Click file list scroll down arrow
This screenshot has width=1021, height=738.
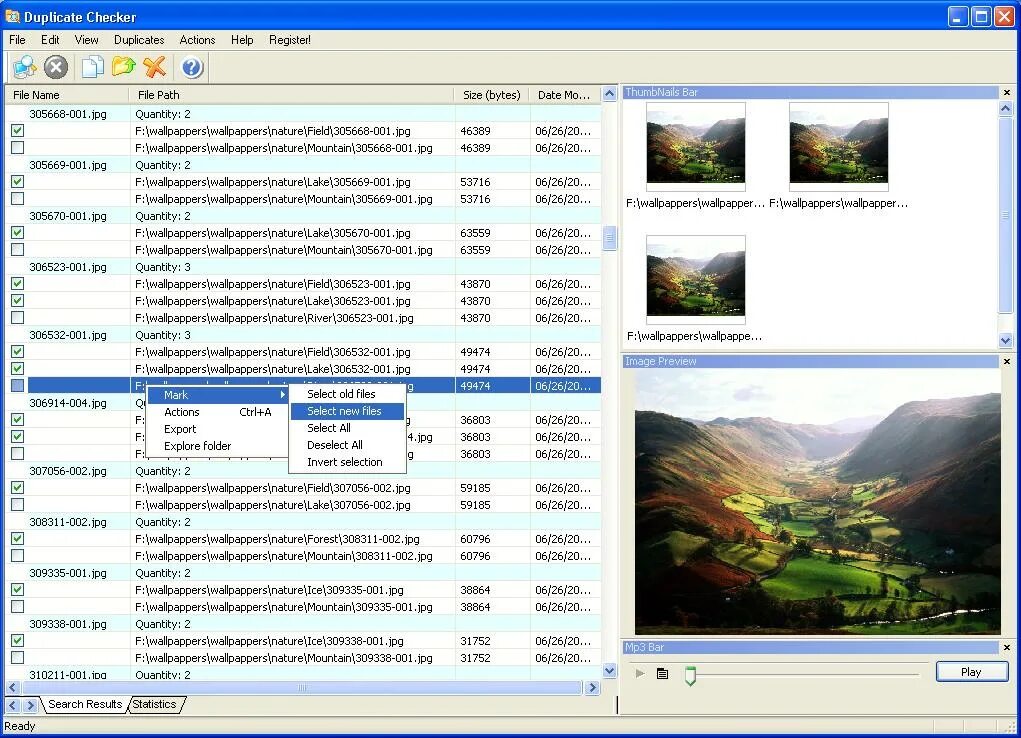click(609, 670)
